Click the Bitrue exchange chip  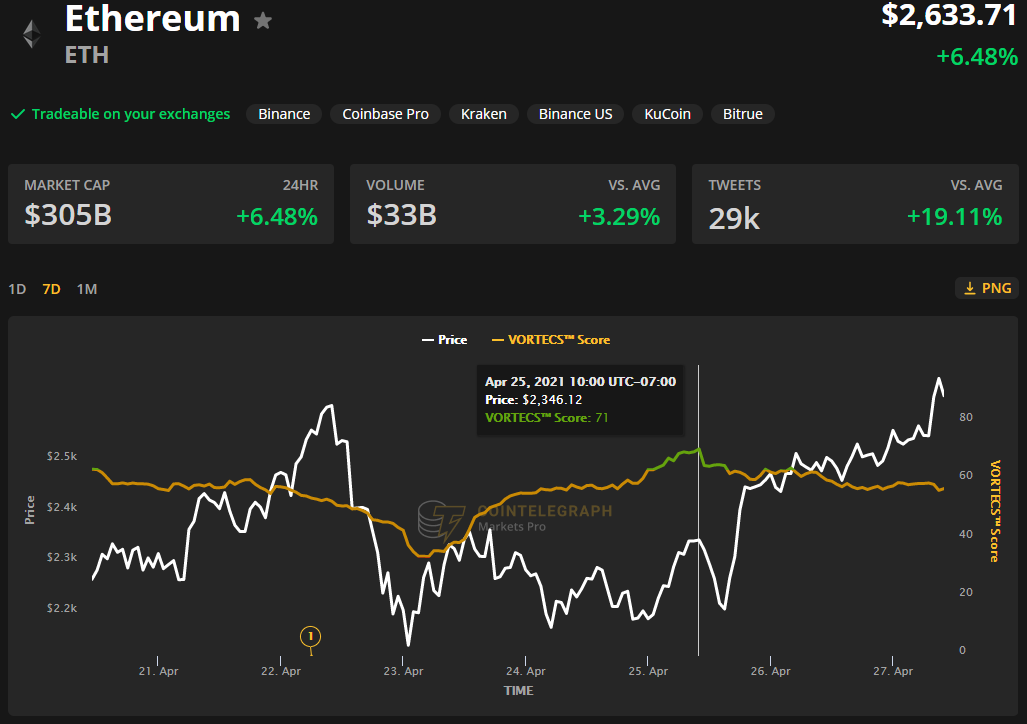[x=743, y=114]
